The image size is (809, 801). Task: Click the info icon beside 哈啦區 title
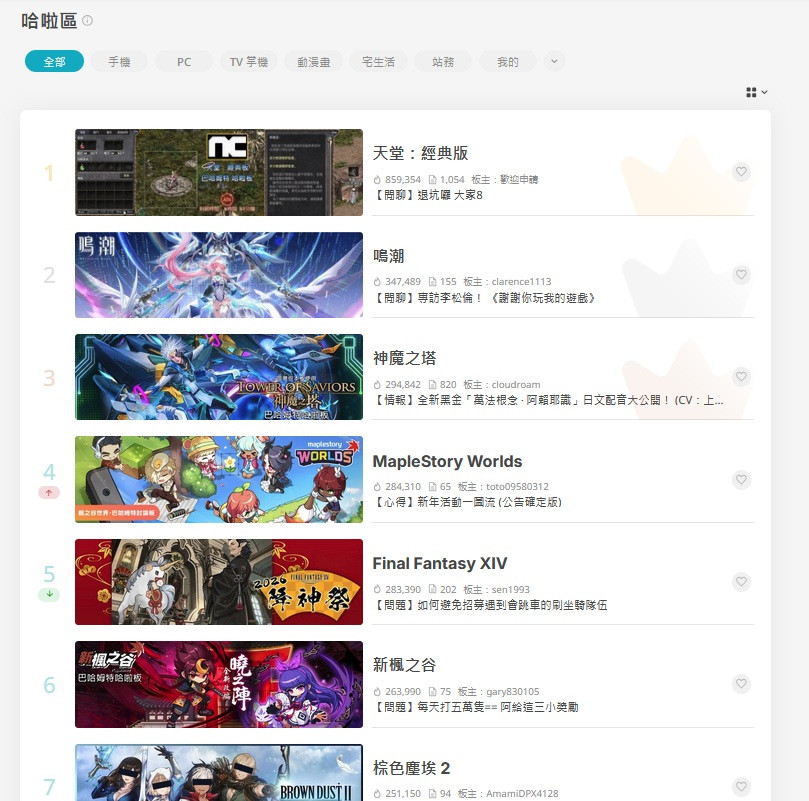click(x=88, y=21)
